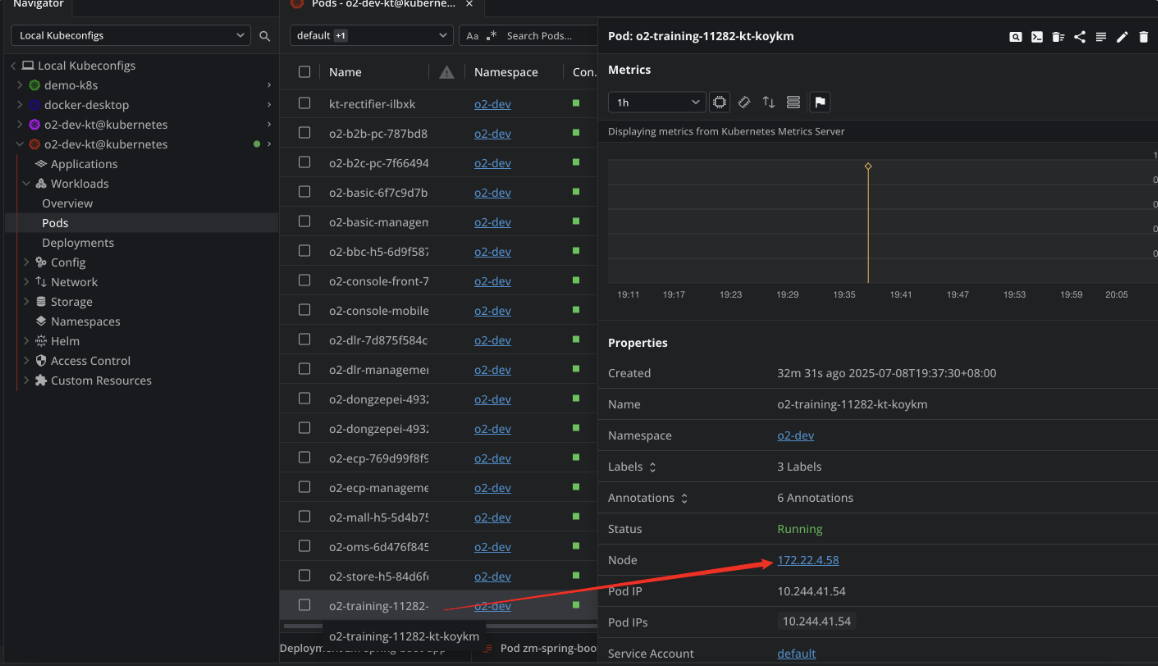The height and width of the screenshot is (666, 1158).
Task: Check the o2-training-11282 pod row checkbox
Action: 305,605
